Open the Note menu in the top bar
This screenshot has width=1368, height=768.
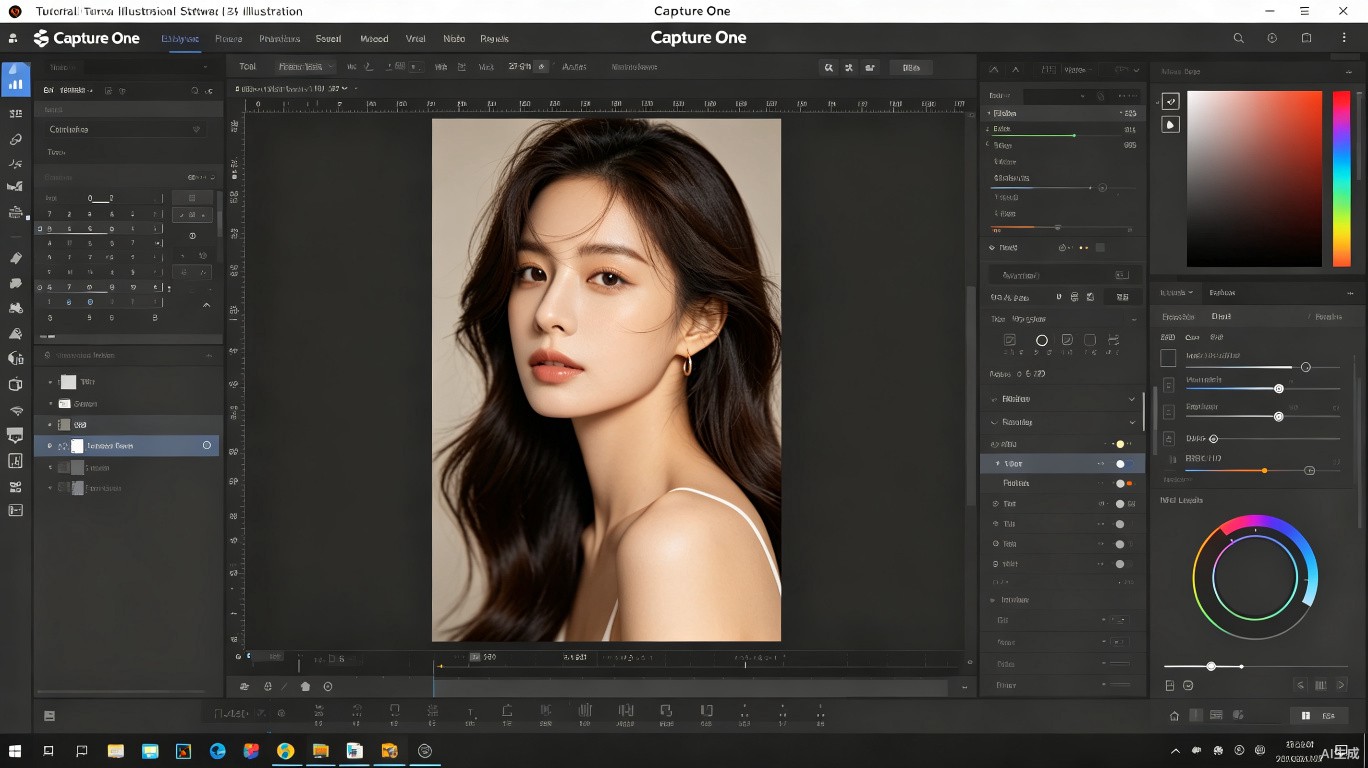pos(454,39)
